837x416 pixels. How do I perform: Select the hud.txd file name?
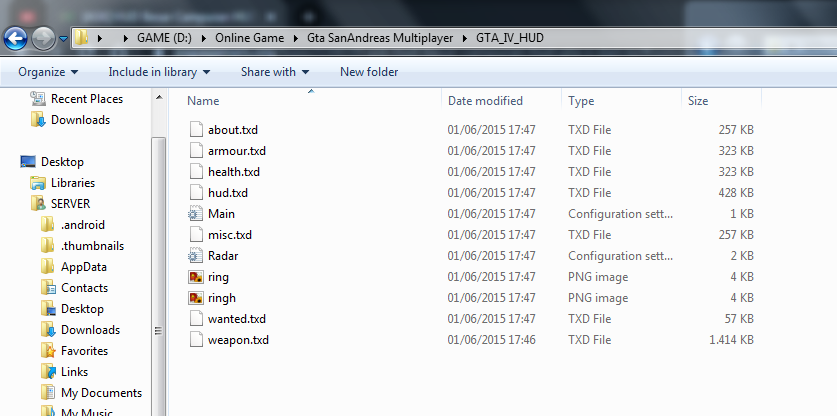pos(228,193)
